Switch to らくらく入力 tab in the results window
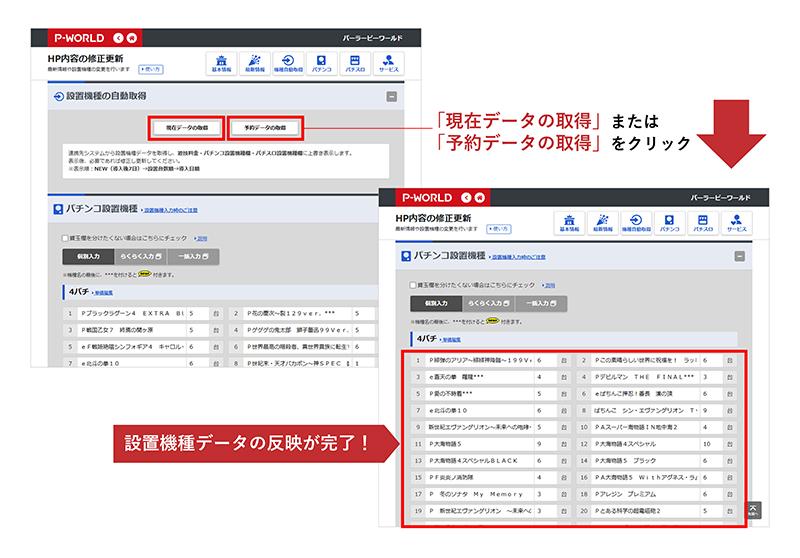Viewport: 800px width, 558px height. coord(487,303)
